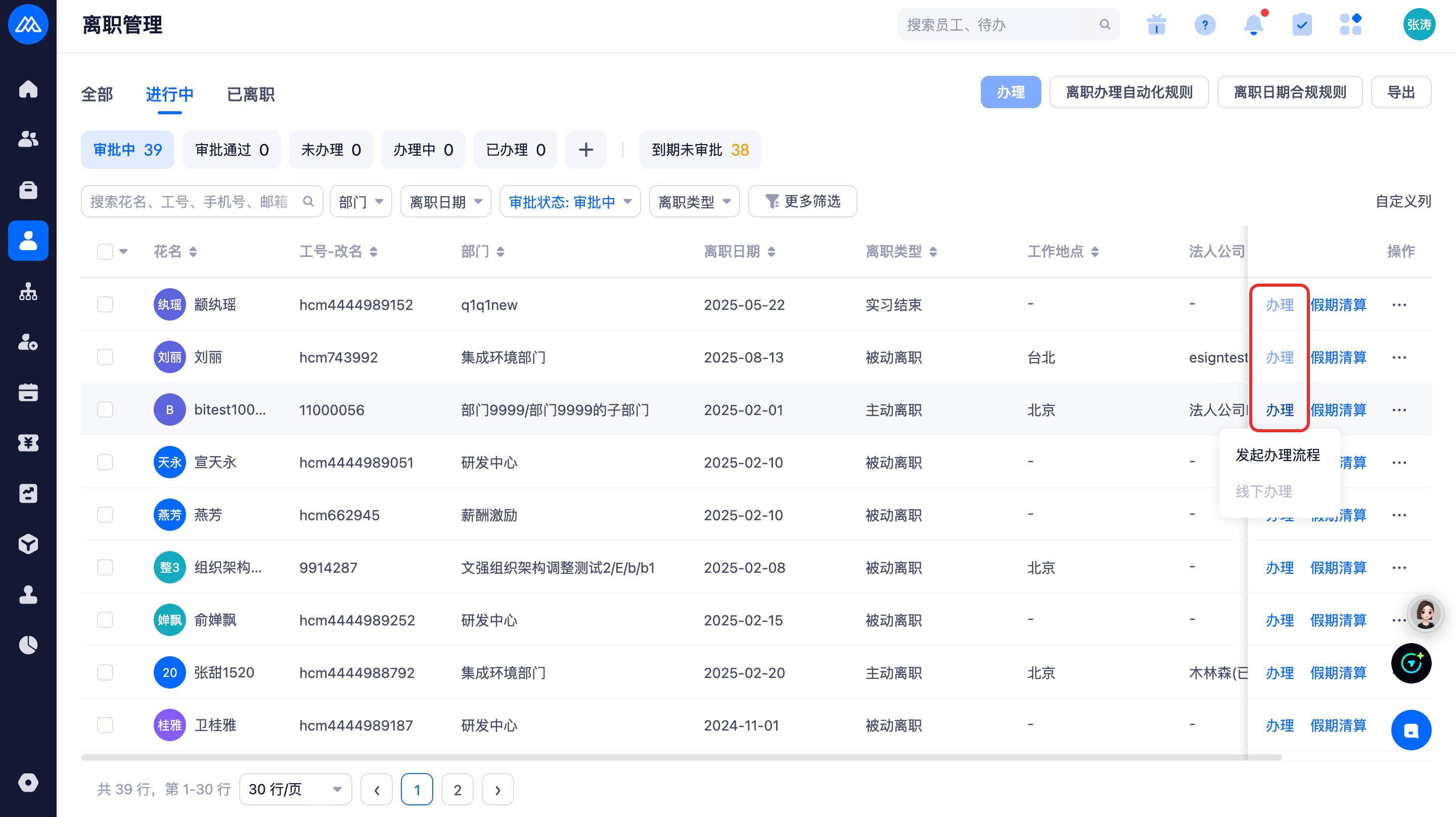The width and height of the screenshot is (1456, 817).
Task: Click the to-do checkmark icon in header
Action: 1302,25
